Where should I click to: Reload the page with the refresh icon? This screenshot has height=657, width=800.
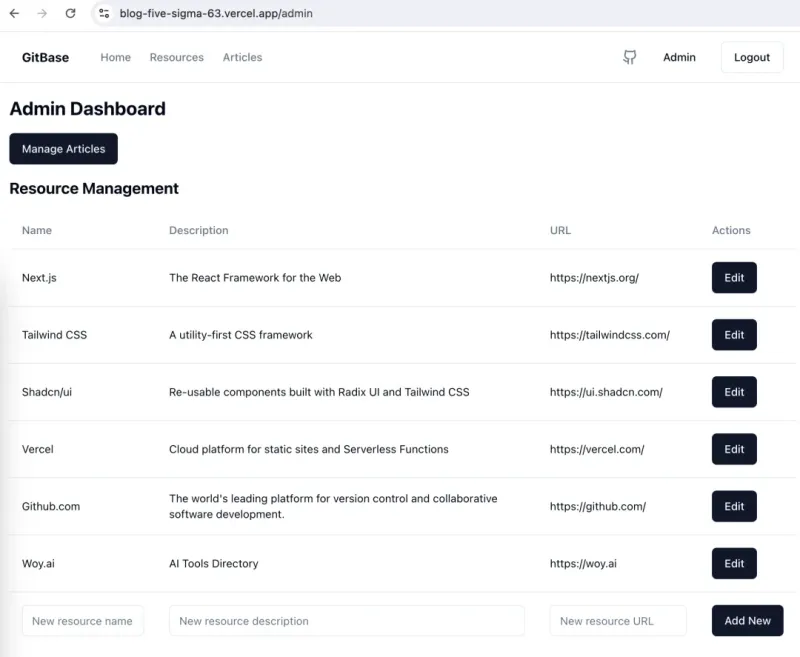(x=70, y=13)
